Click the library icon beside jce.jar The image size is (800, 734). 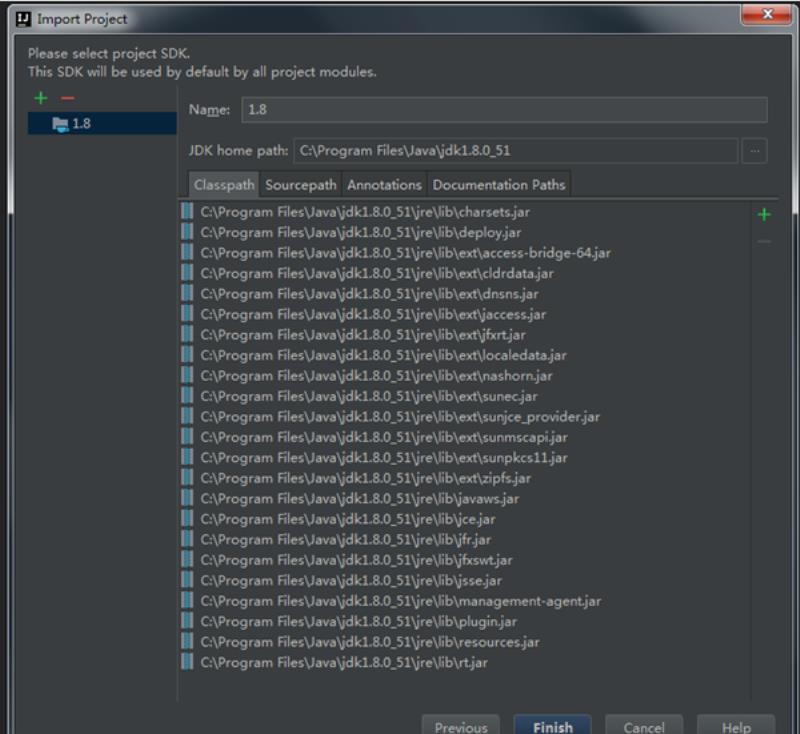(x=187, y=519)
